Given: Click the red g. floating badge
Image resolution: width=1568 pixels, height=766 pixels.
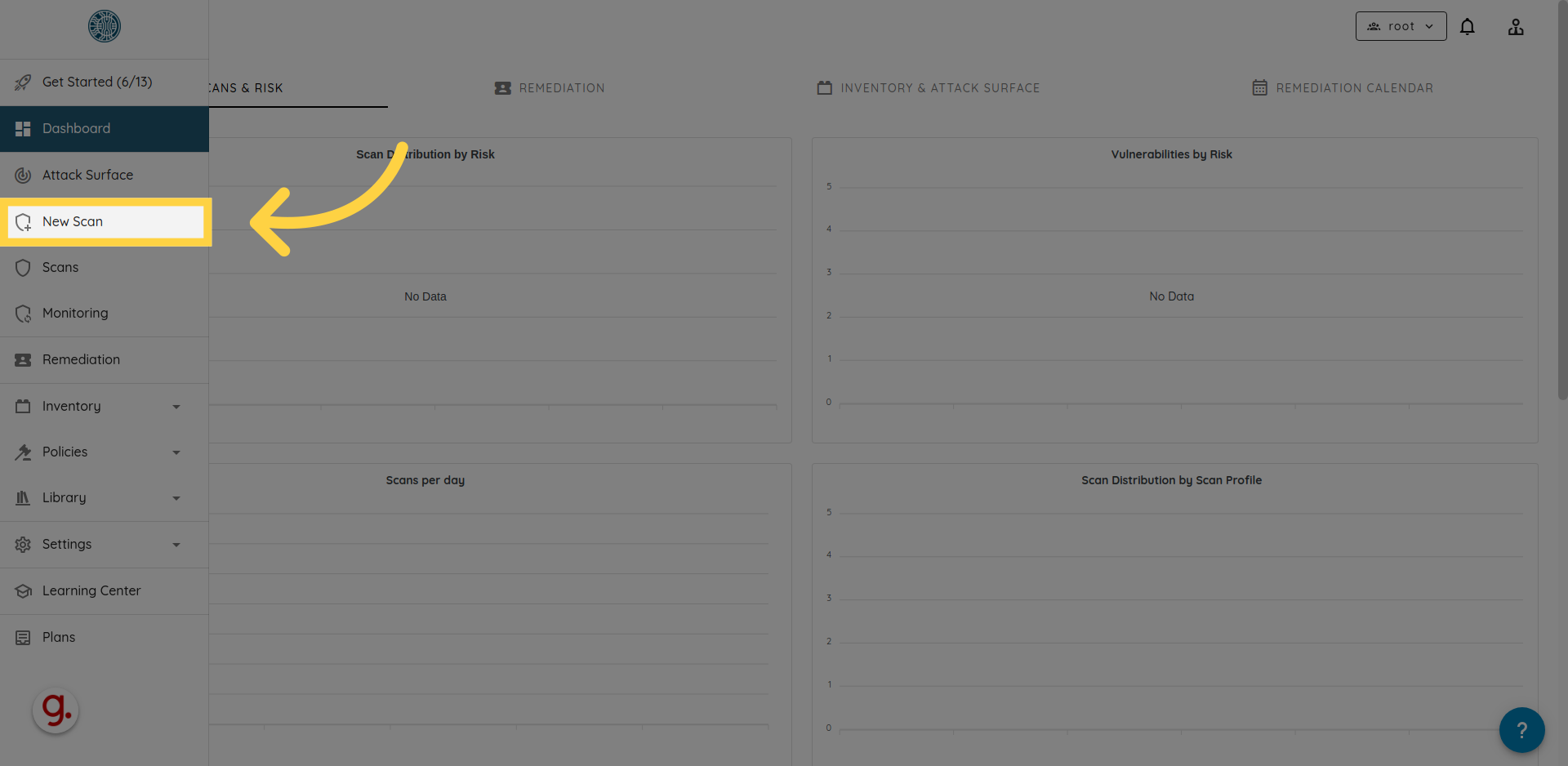Looking at the screenshot, I should [56, 710].
